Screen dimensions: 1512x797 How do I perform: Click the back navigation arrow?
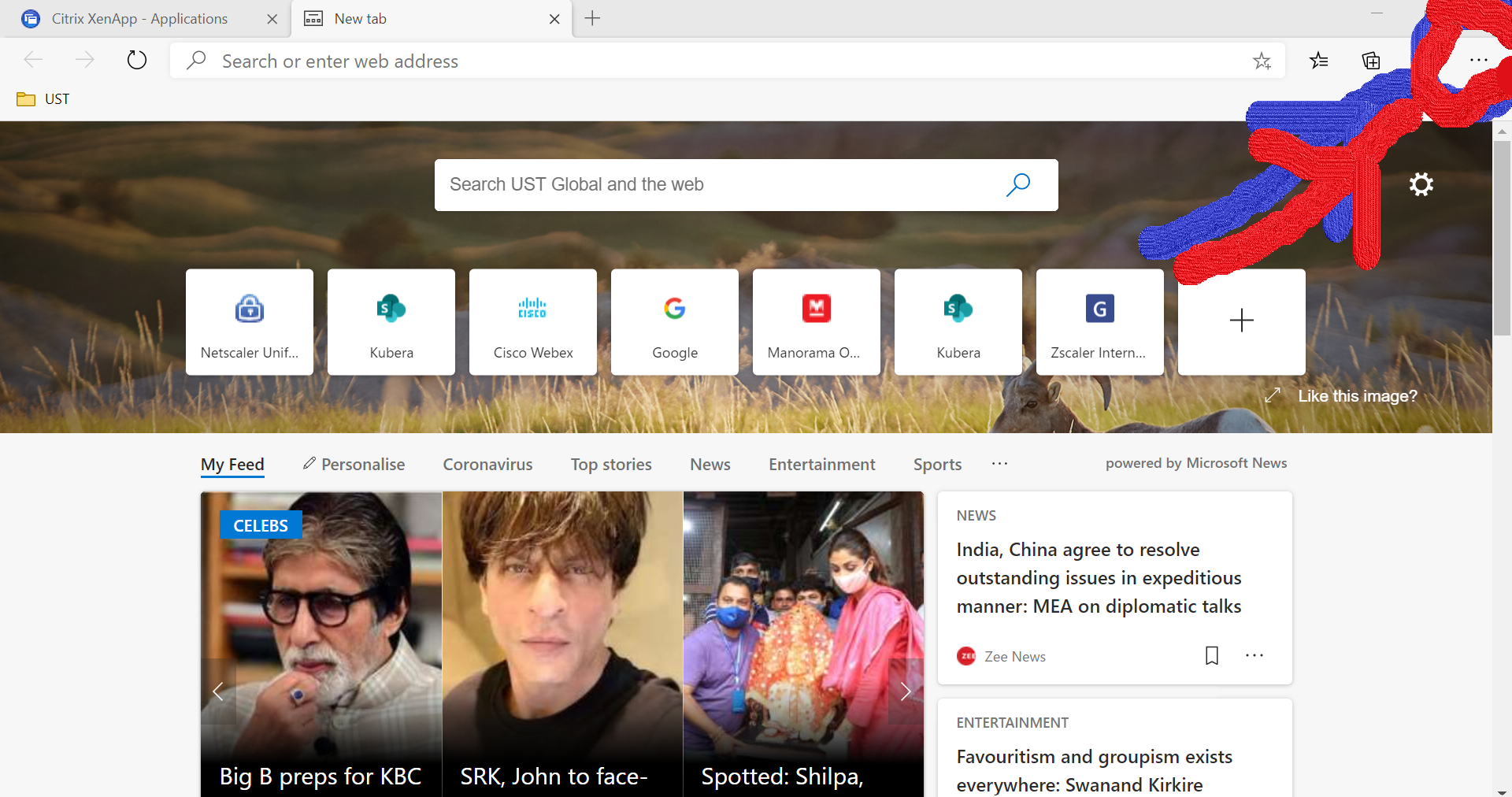(x=33, y=60)
